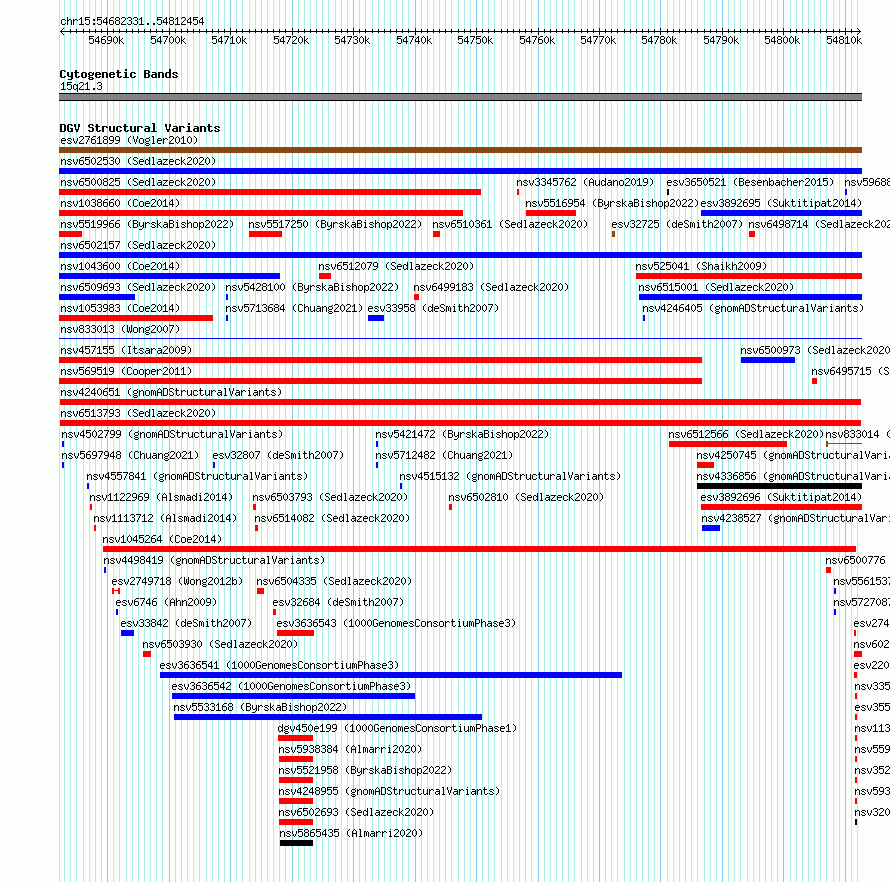This screenshot has height=882, width=890.
Task: Click esv2749718 (Wong2012b) label
Action: 177,581
